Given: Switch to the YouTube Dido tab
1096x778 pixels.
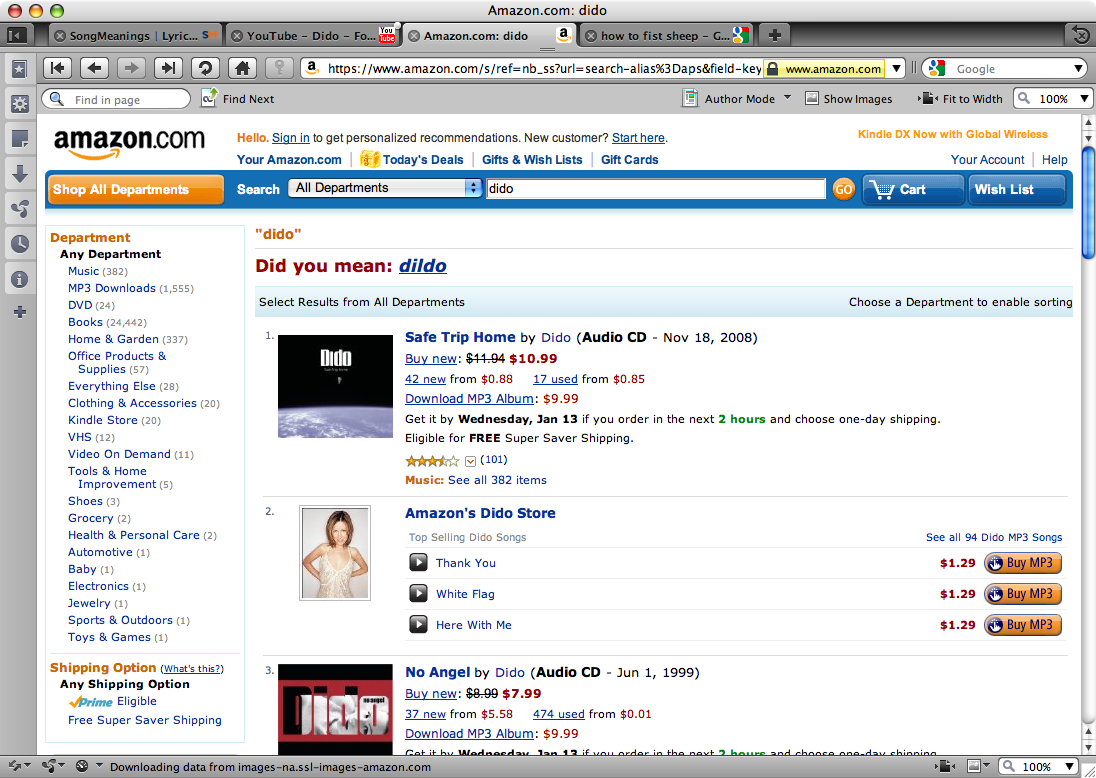Looking at the screenshot, I should [312, 36].
